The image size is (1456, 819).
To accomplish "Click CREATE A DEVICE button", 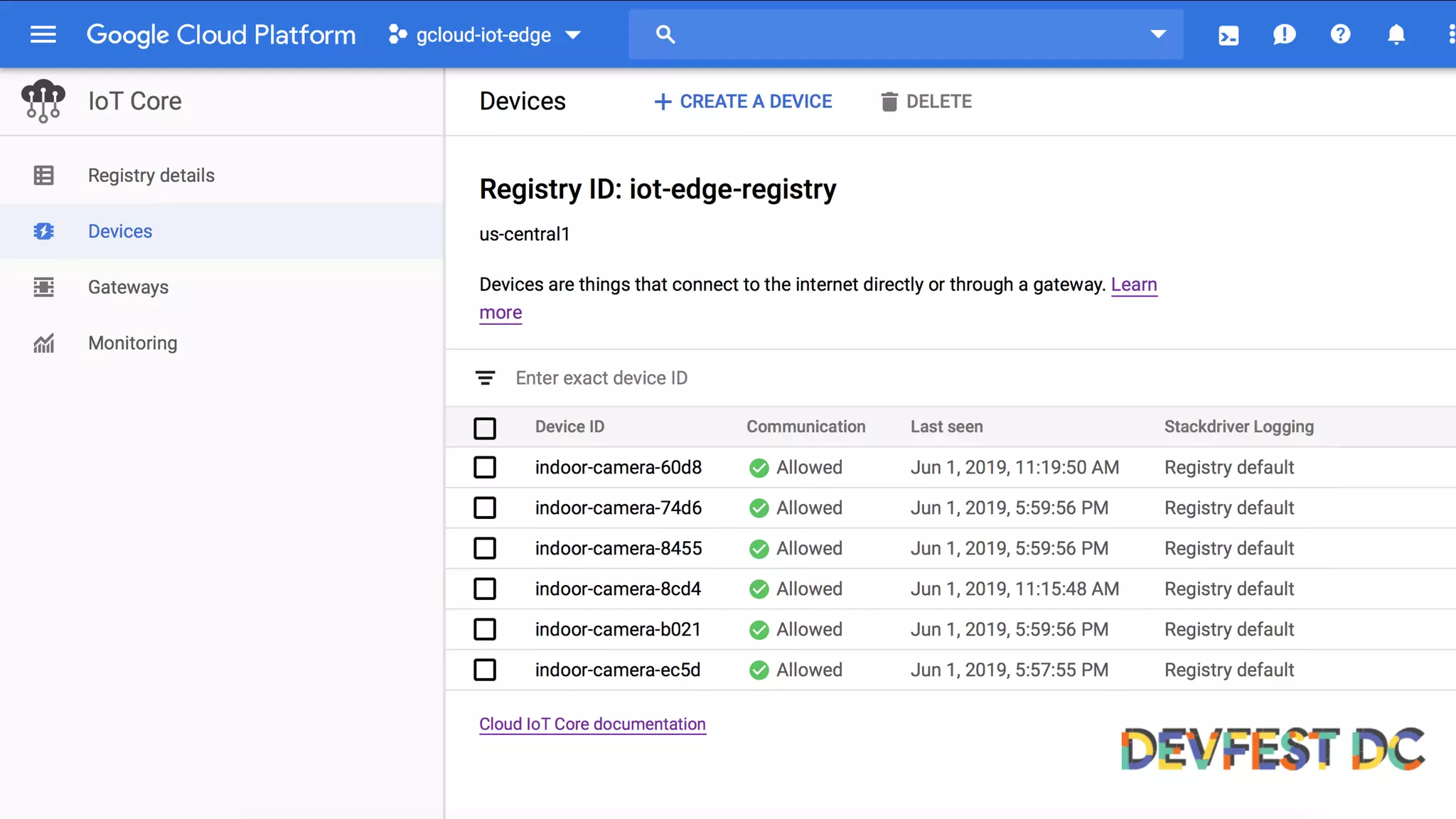I will (743, 102).
